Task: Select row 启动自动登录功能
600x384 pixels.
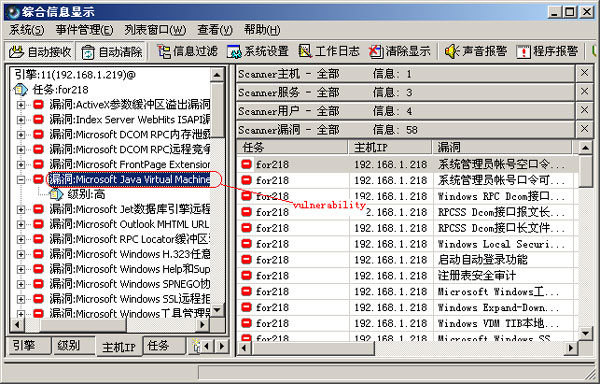Action: (407, 260)
